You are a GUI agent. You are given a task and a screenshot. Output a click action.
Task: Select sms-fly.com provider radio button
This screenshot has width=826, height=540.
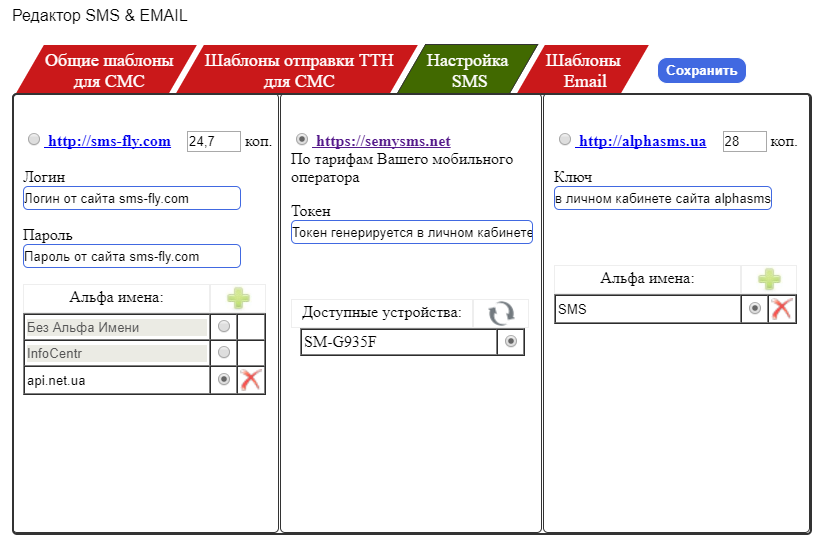click(35, 140)
